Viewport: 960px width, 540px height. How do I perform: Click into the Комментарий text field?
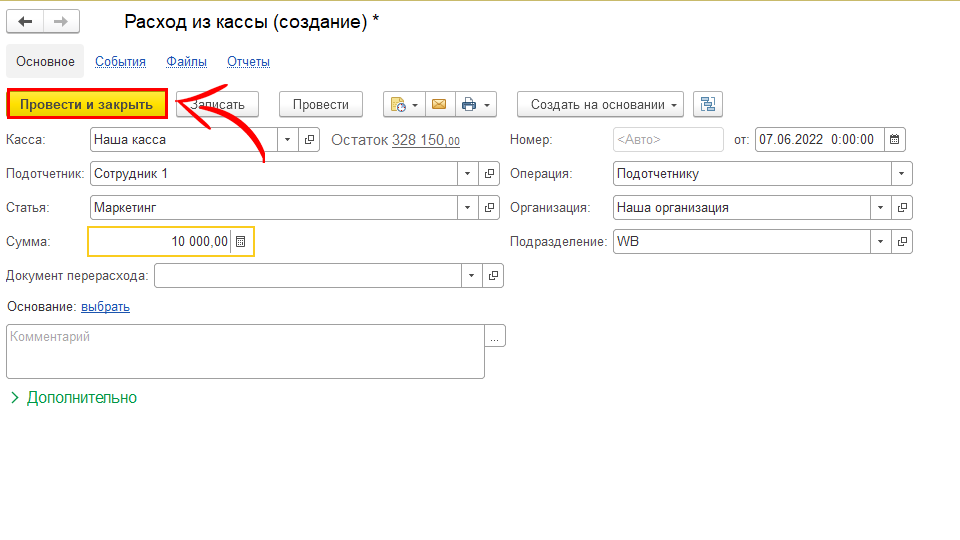pos(245,351)
